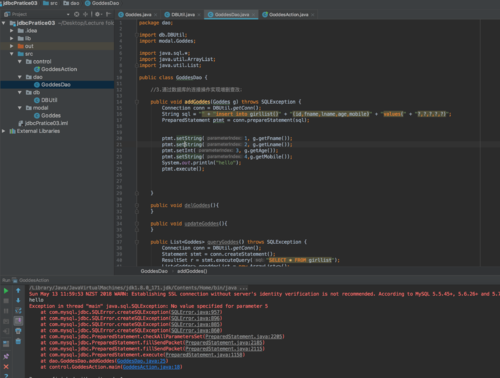Click GoddesDao in navigation bar
The height and width of the screenshot is (378, 500).
point(102,3)
